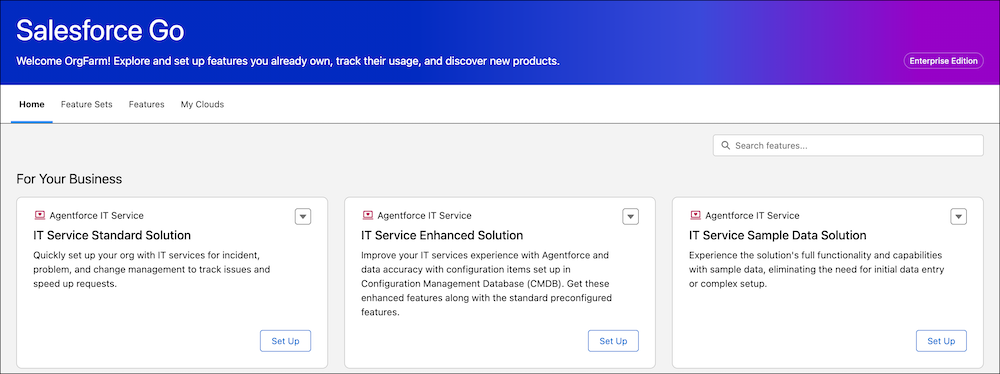Set Up the IT Service Sample Data Solution
Viewport: 1000px width, 374px height.
[941, 341]
